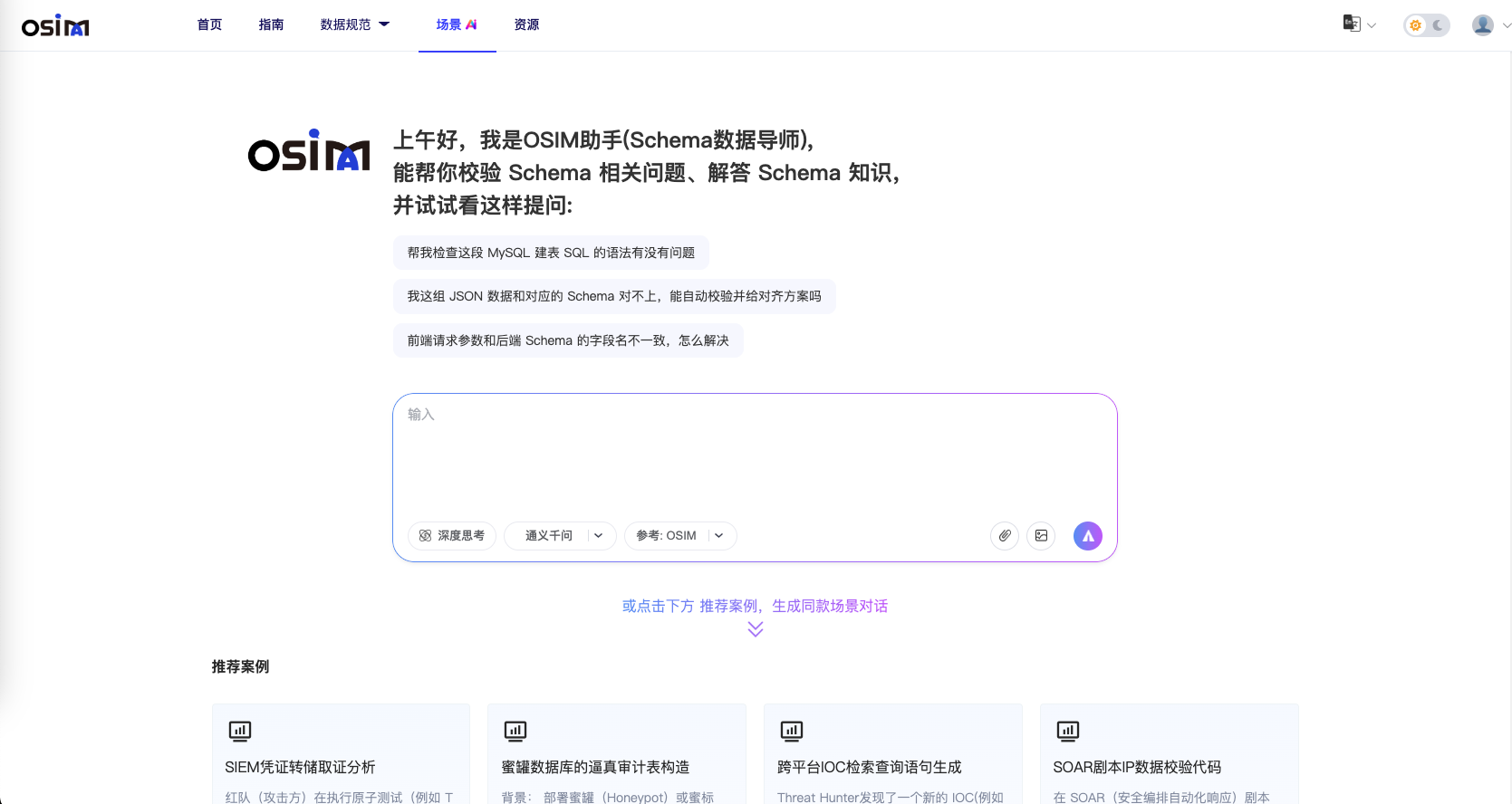Expand the 数据规范 dropdown menu
Screen dimensions: 1512x804
pos(354,25)
